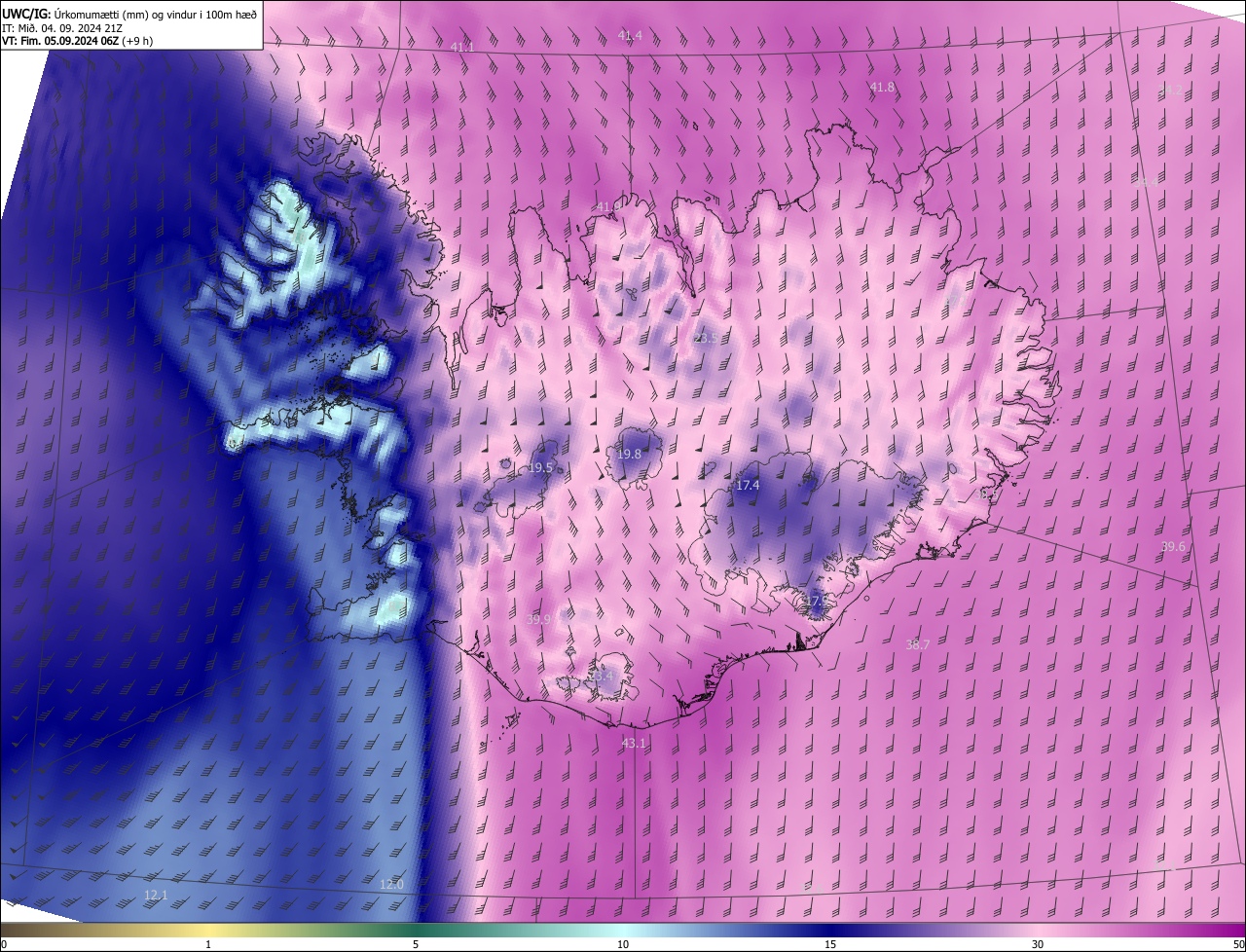Click the legend tick label 5
This screenshot has height=952, width=1246.
coord(416,945)
